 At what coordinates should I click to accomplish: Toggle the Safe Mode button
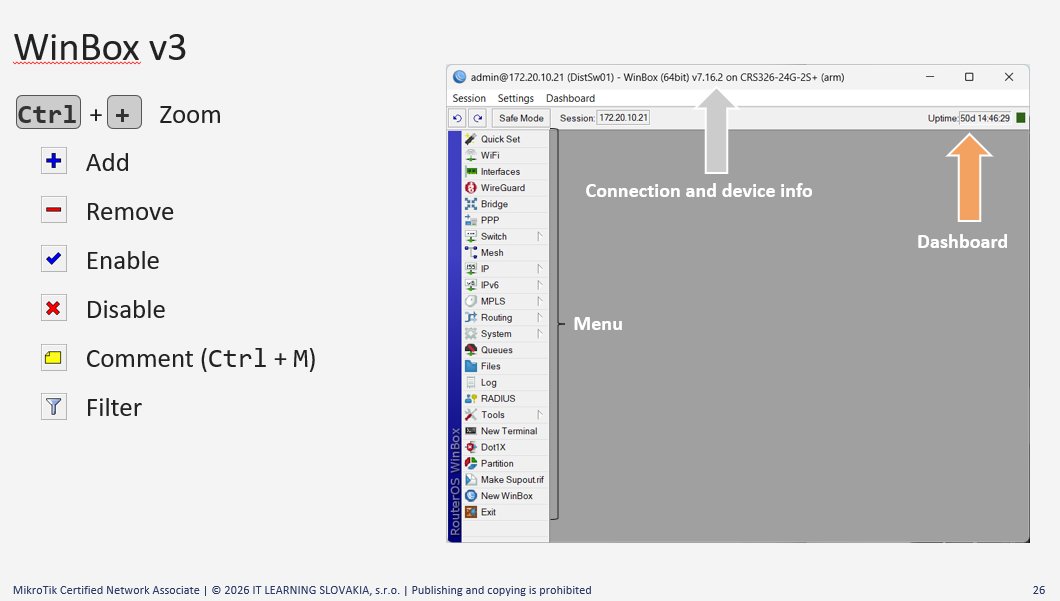click(x=521, y=118)
